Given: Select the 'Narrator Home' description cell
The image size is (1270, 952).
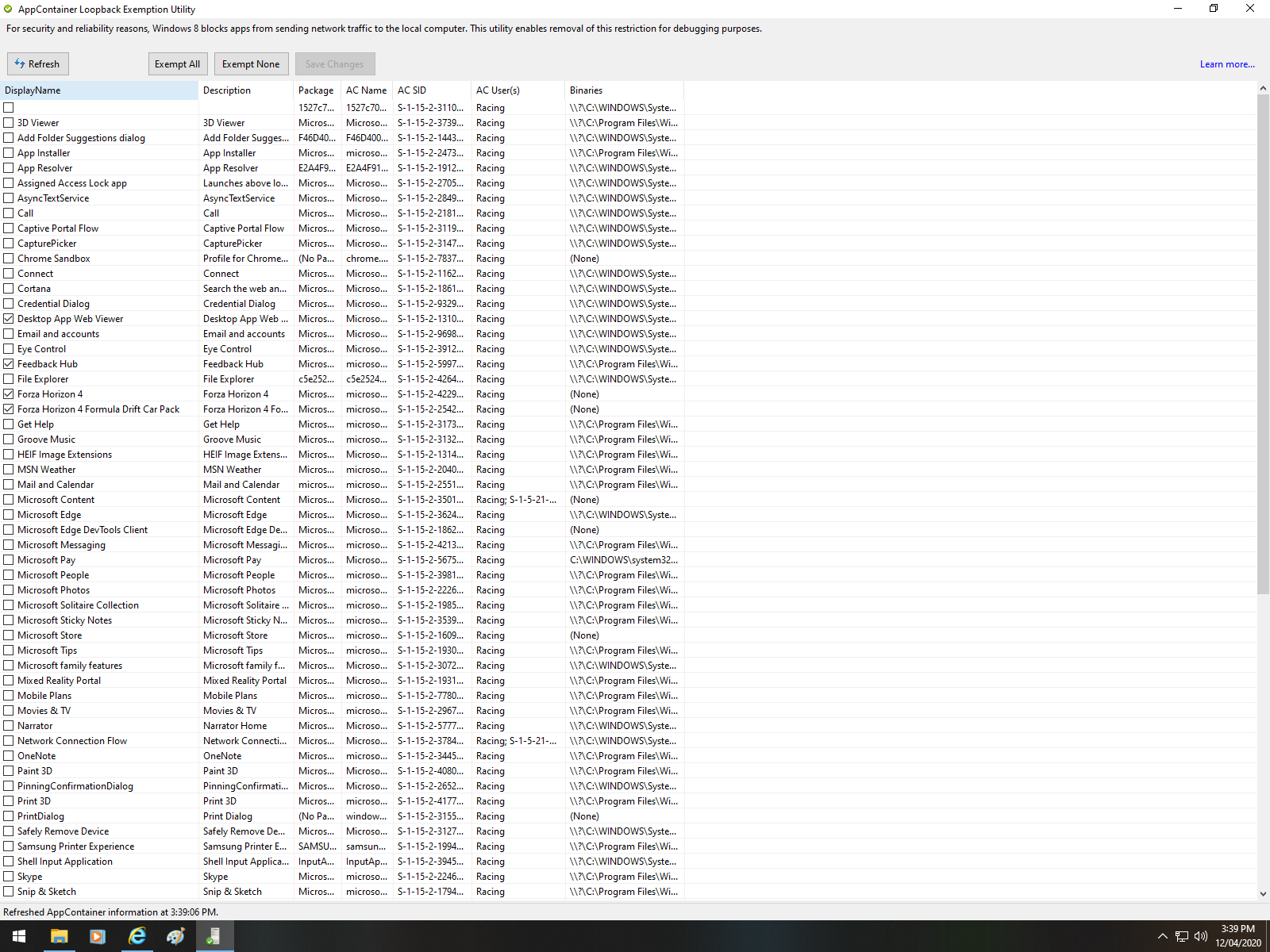Looking at the screenshot, I should (x=235, y=726).
